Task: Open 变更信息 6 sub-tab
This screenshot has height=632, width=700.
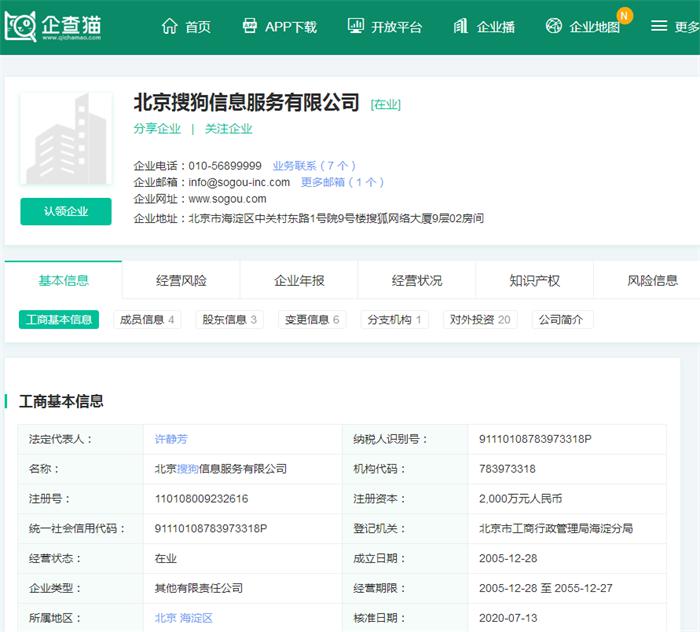Action: 312,320
